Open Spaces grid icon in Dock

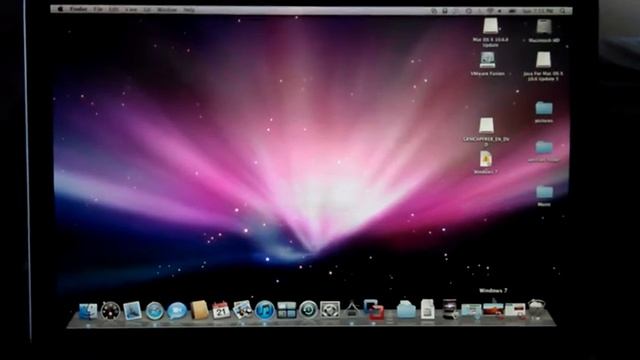click(x=287, y=310)
